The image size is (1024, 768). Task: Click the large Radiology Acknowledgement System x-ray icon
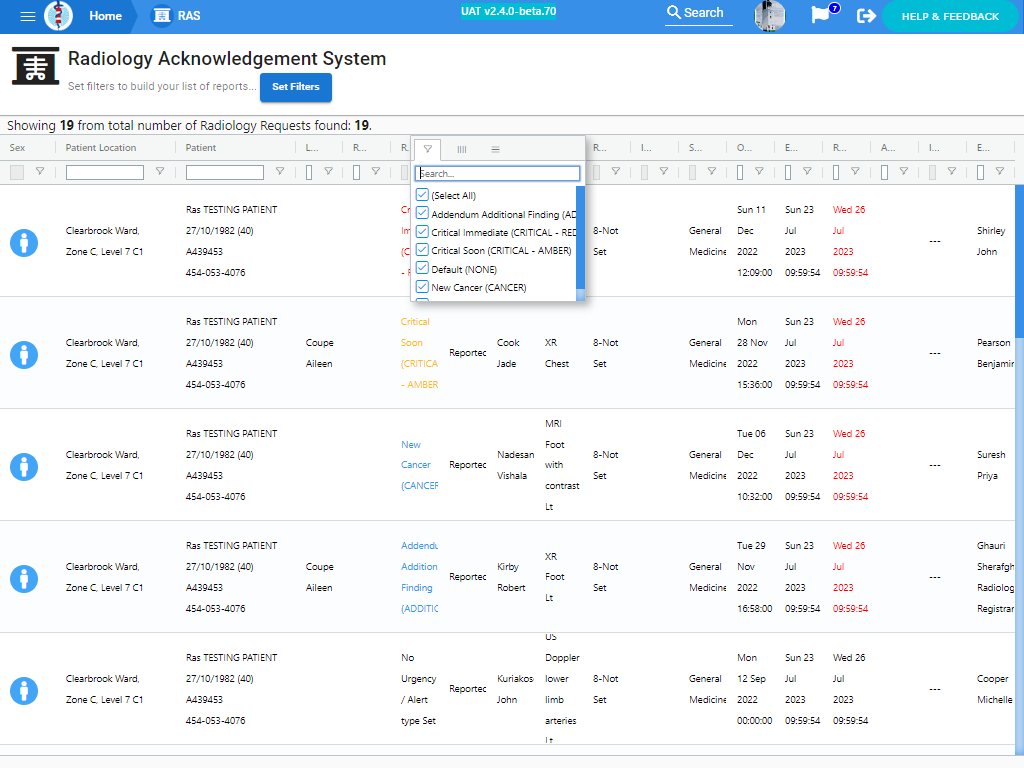[x=35, y=66]
